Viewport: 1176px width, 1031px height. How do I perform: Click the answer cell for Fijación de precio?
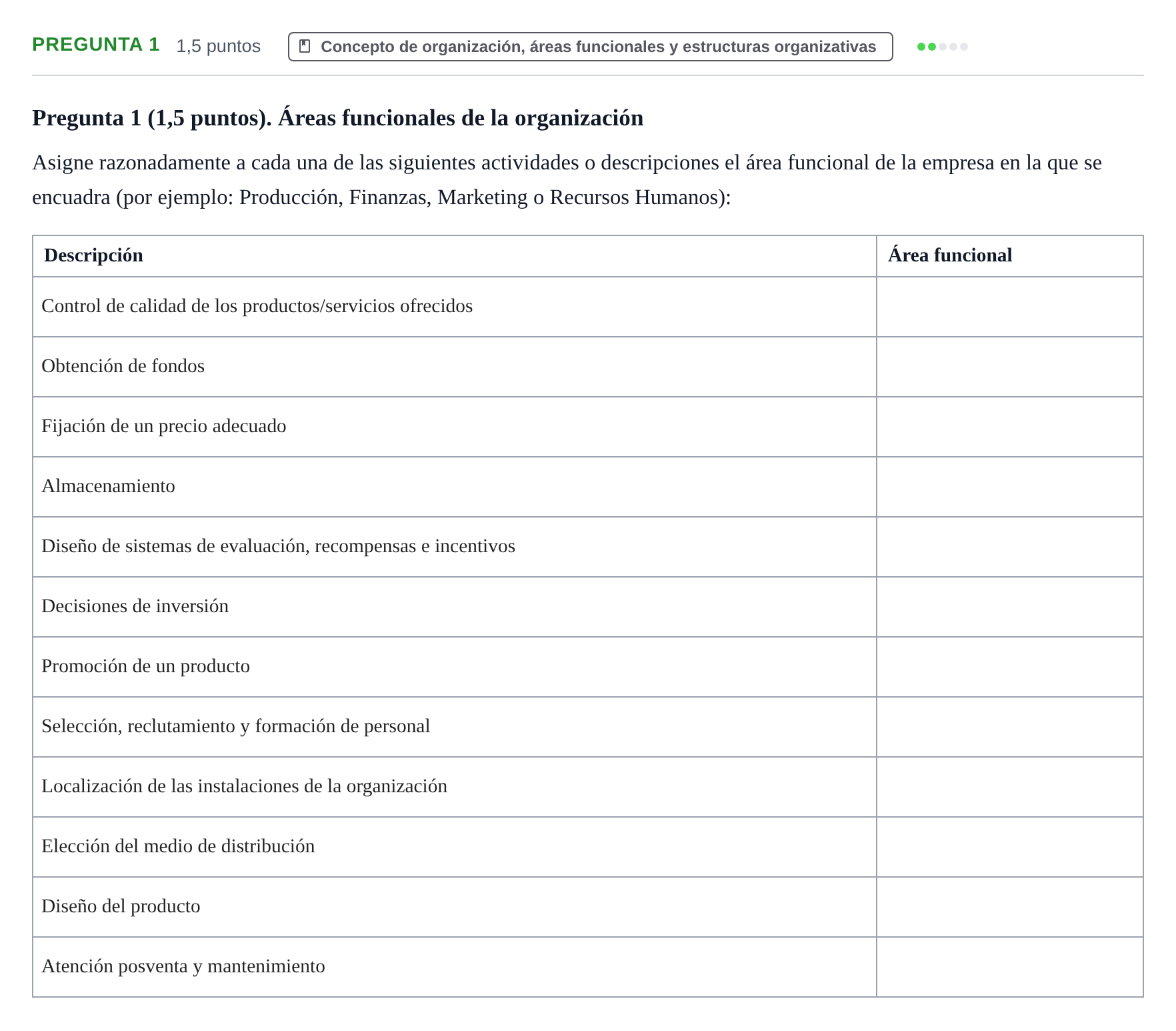pyautogui.click(x=1010, y=427)
